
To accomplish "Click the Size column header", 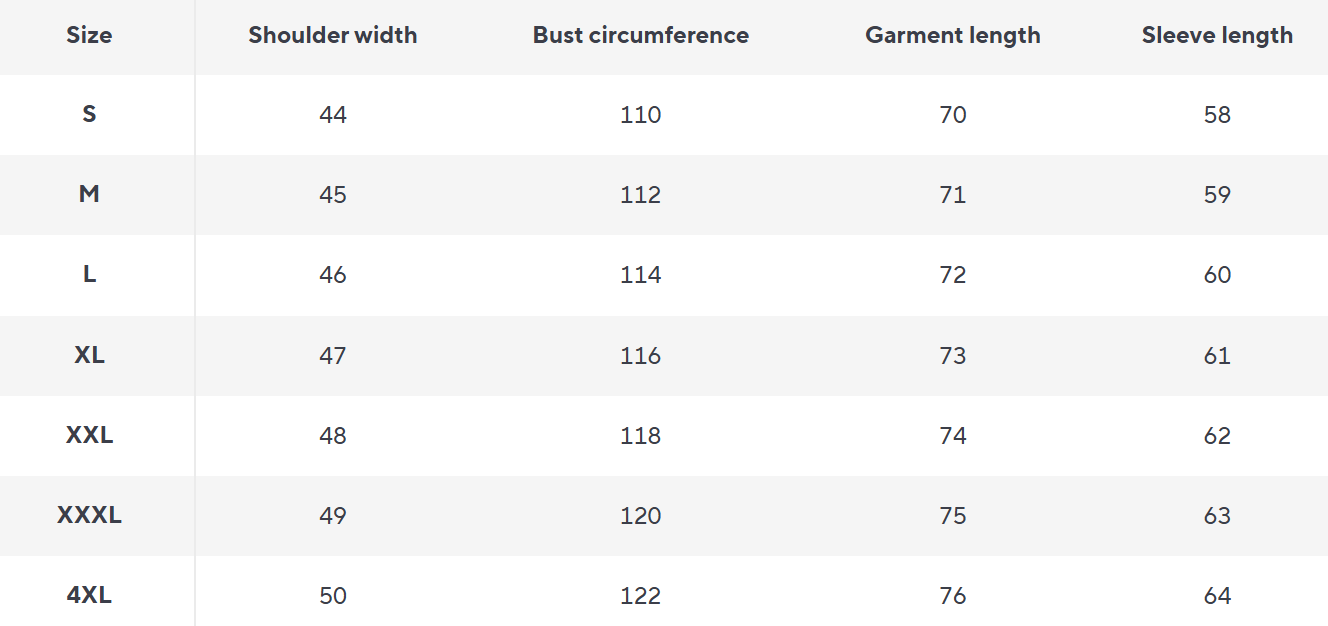I will pyautogui.click(x=89, y=35).
